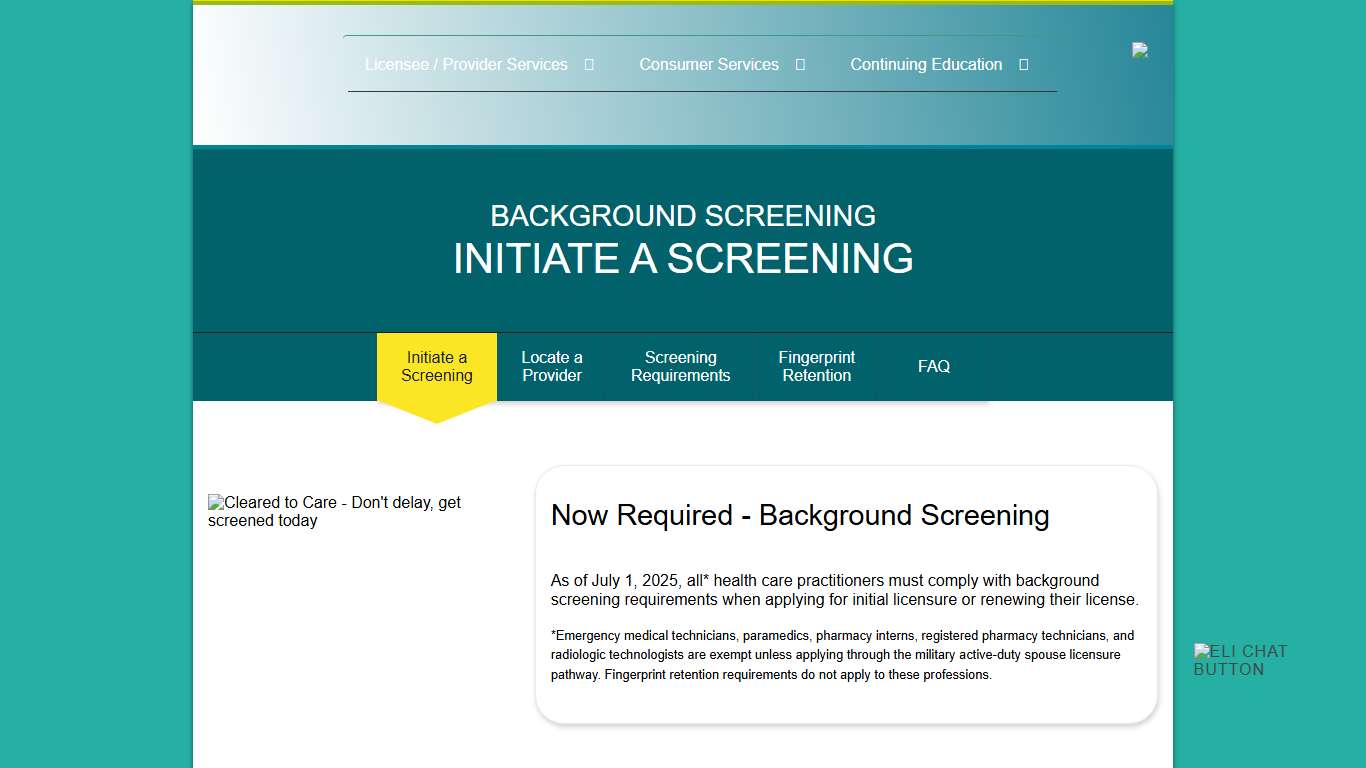Switch to the Locate a Provider tab
Image resolution: width=1366 pixels, height=768 pixels.
(x=551, y=366)
